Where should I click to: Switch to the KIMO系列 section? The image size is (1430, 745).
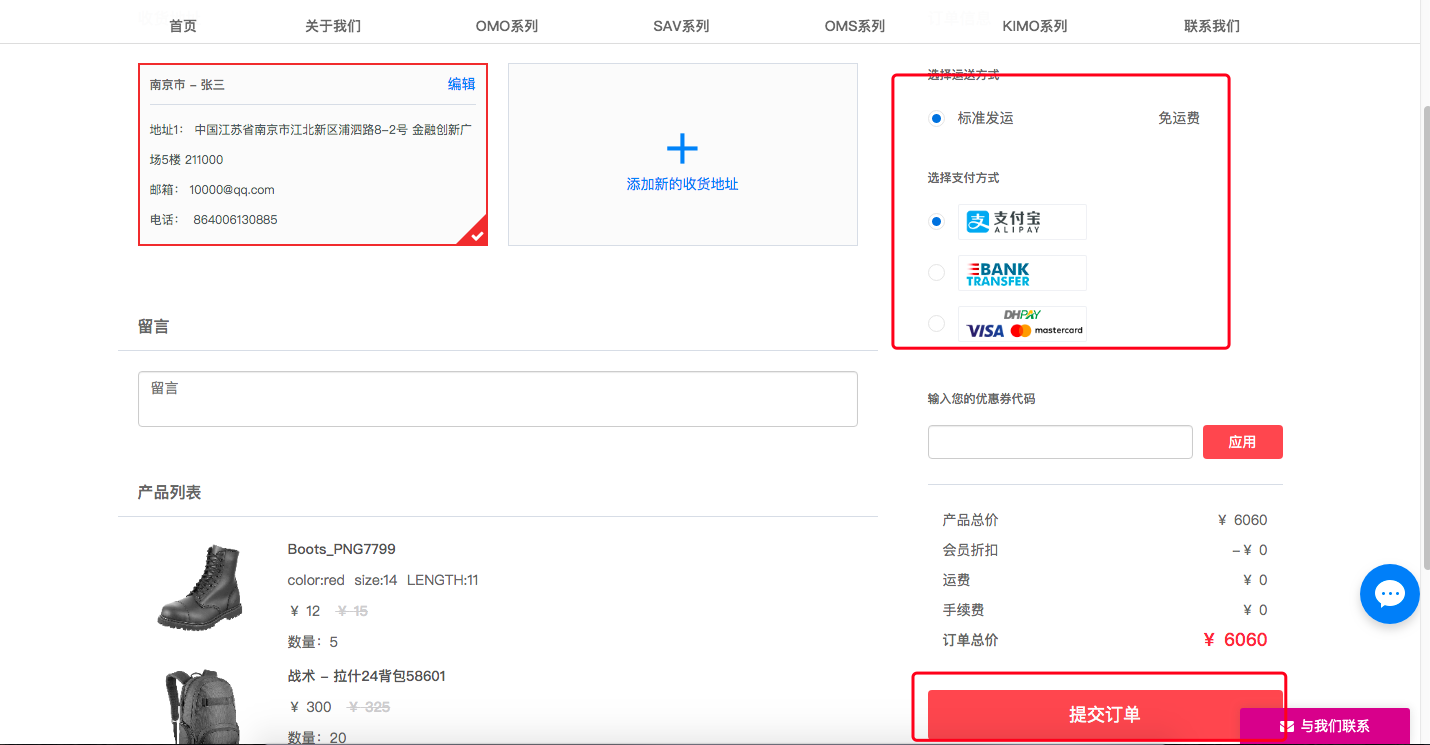pos(1035,25)
